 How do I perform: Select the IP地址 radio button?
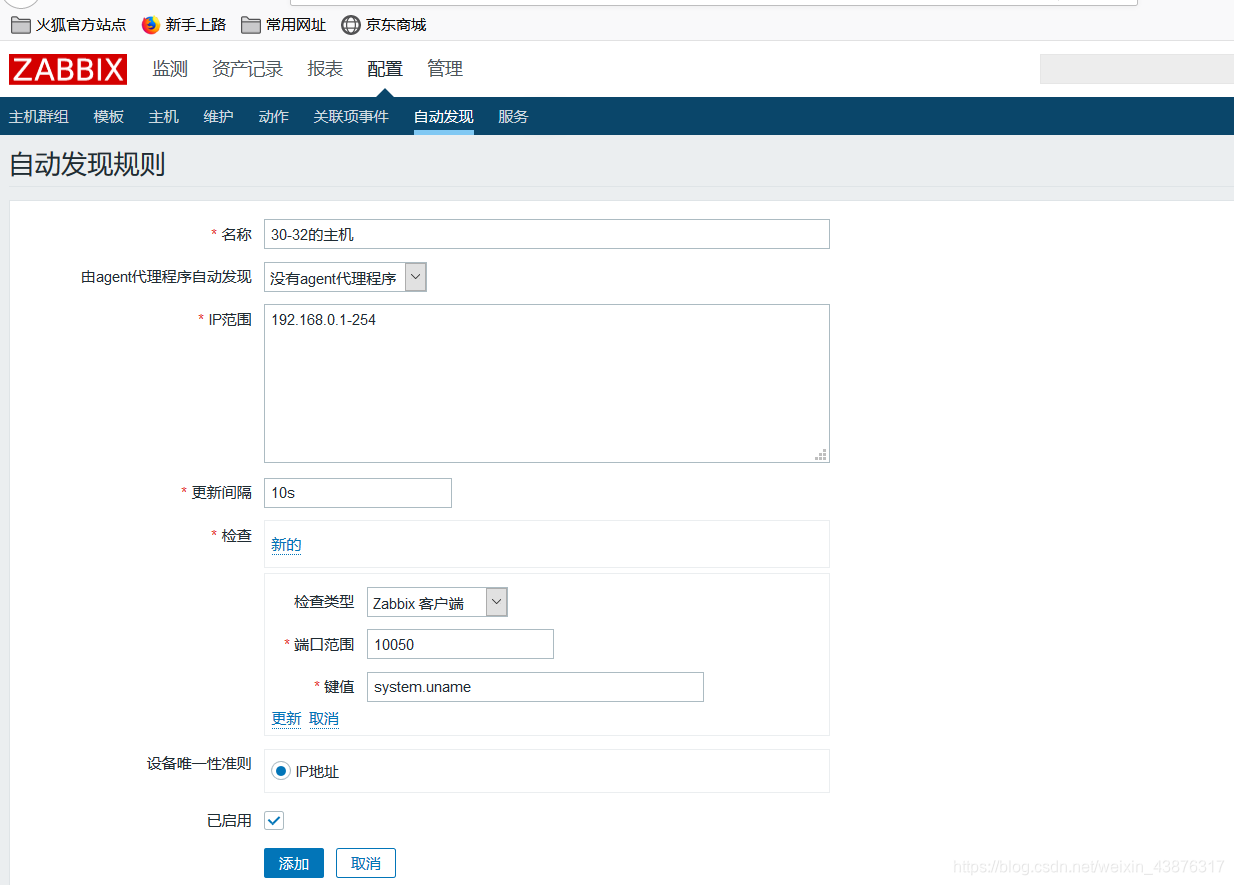point(281,771)
